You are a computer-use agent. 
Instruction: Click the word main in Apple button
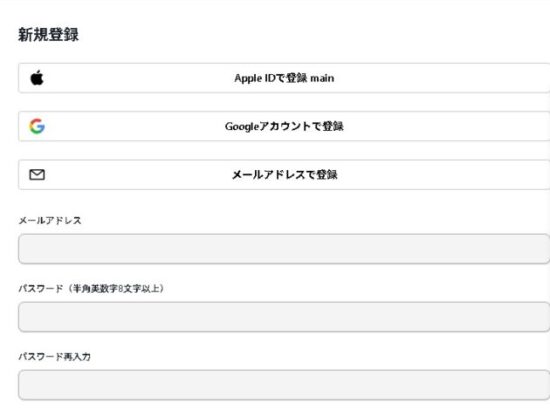coord(322,78)
